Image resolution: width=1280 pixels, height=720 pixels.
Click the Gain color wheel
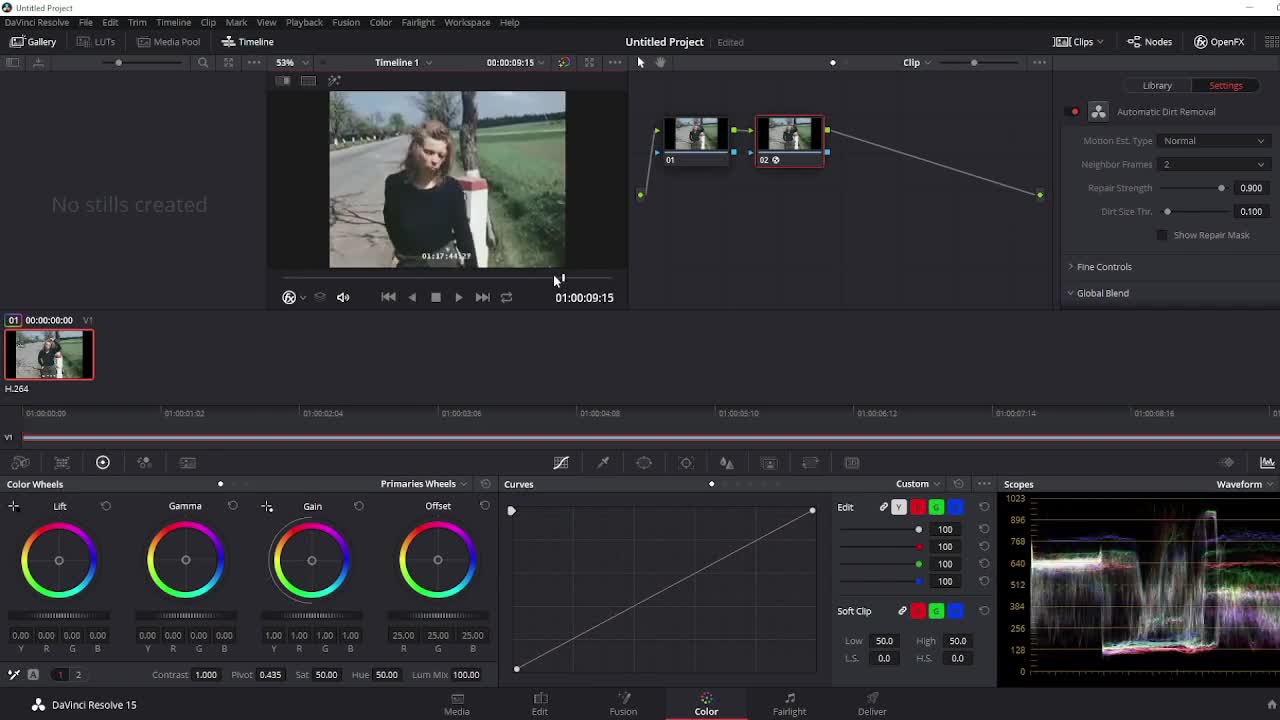pyautogui.click(x=312, y=560)
